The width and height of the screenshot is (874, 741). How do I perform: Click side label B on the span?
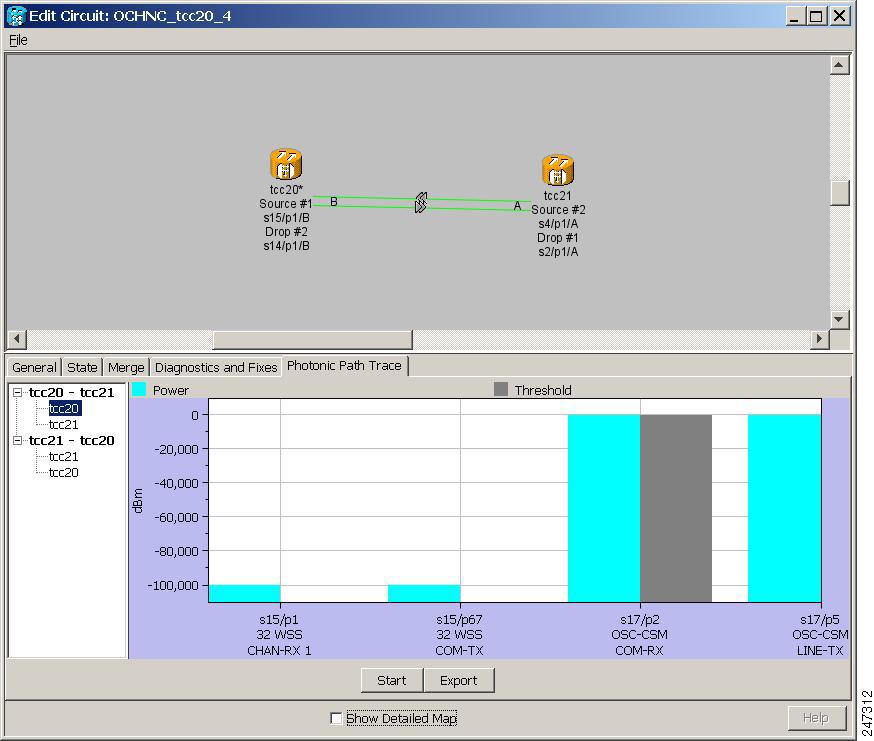pyautogui.click(x=333, y=202)
